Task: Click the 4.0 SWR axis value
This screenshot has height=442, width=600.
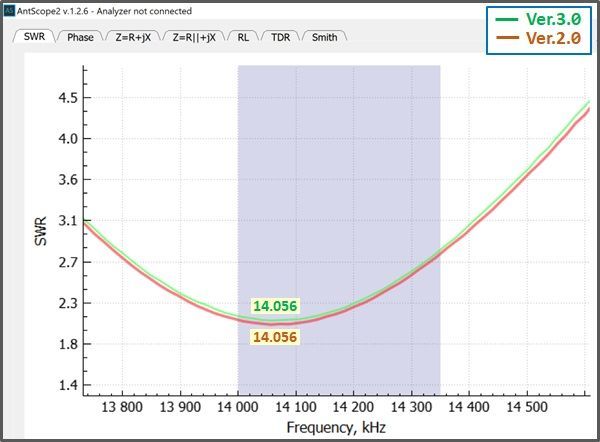Action: point(68,139)
